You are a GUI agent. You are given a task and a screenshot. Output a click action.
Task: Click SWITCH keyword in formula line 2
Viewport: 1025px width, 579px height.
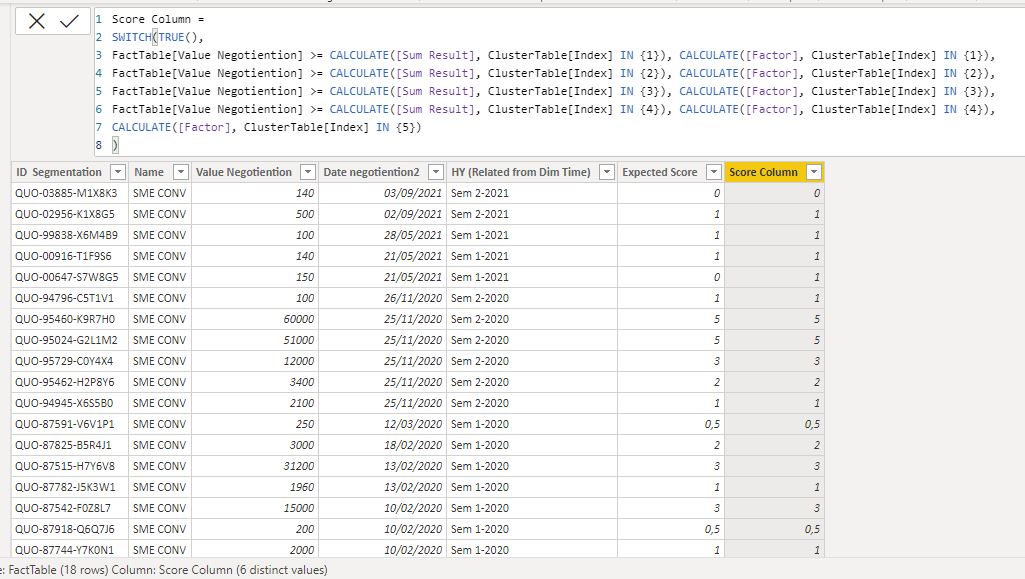pos(131,37)
